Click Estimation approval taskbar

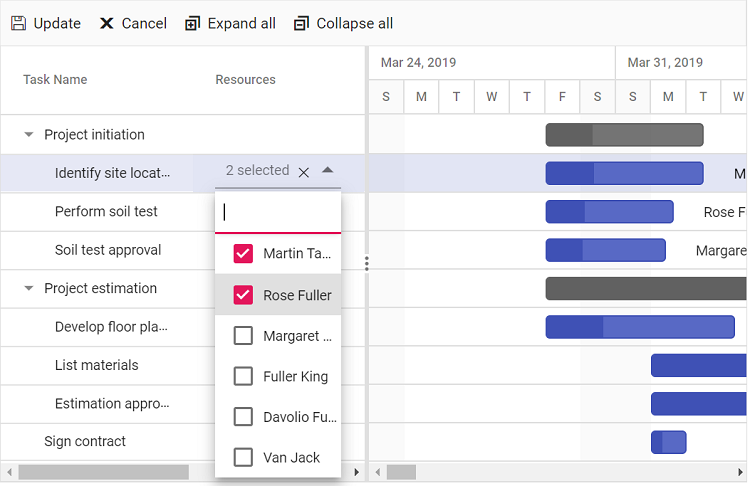click(699, 404)
